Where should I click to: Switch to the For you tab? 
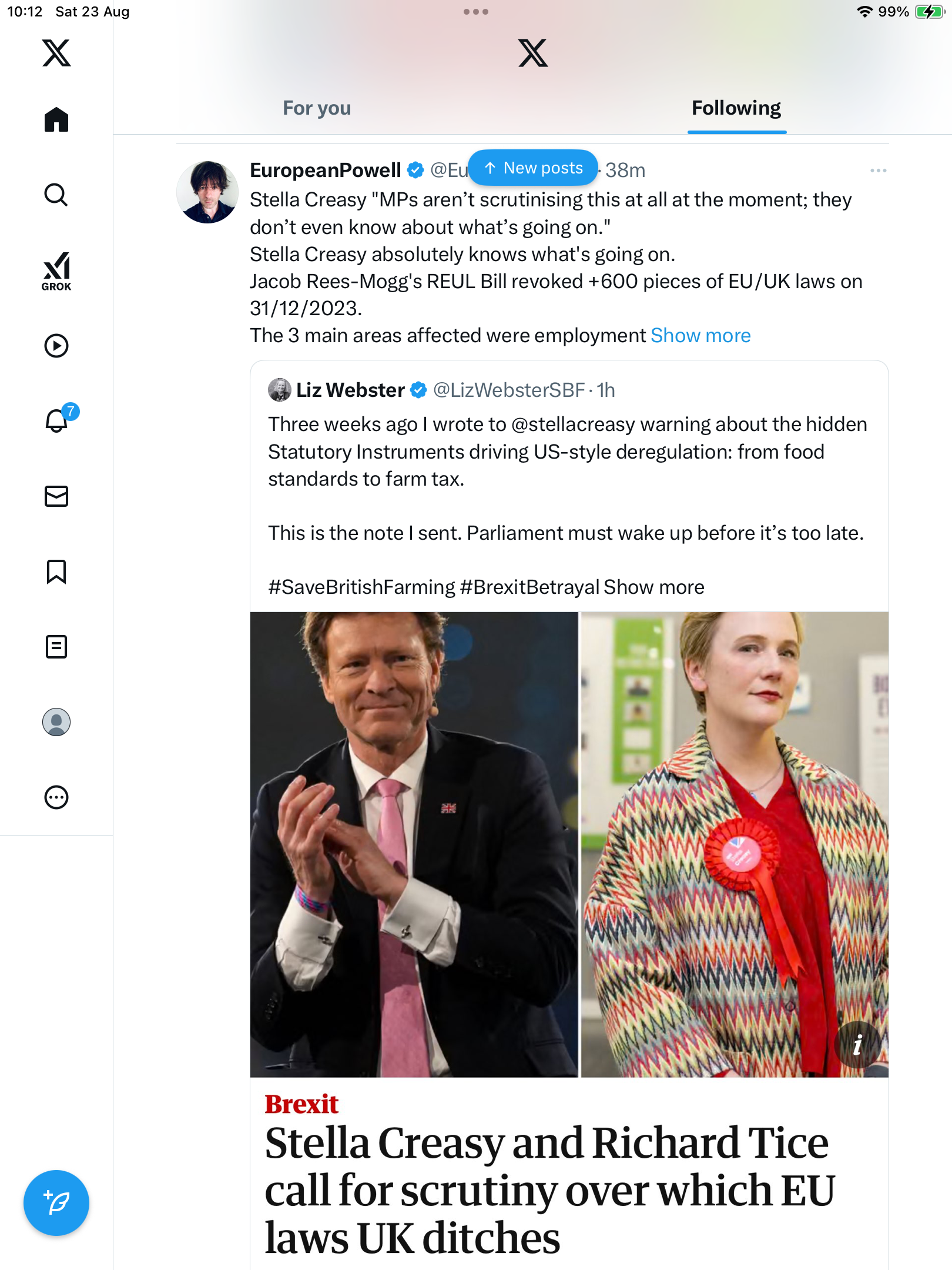click(x=317, y=108)
